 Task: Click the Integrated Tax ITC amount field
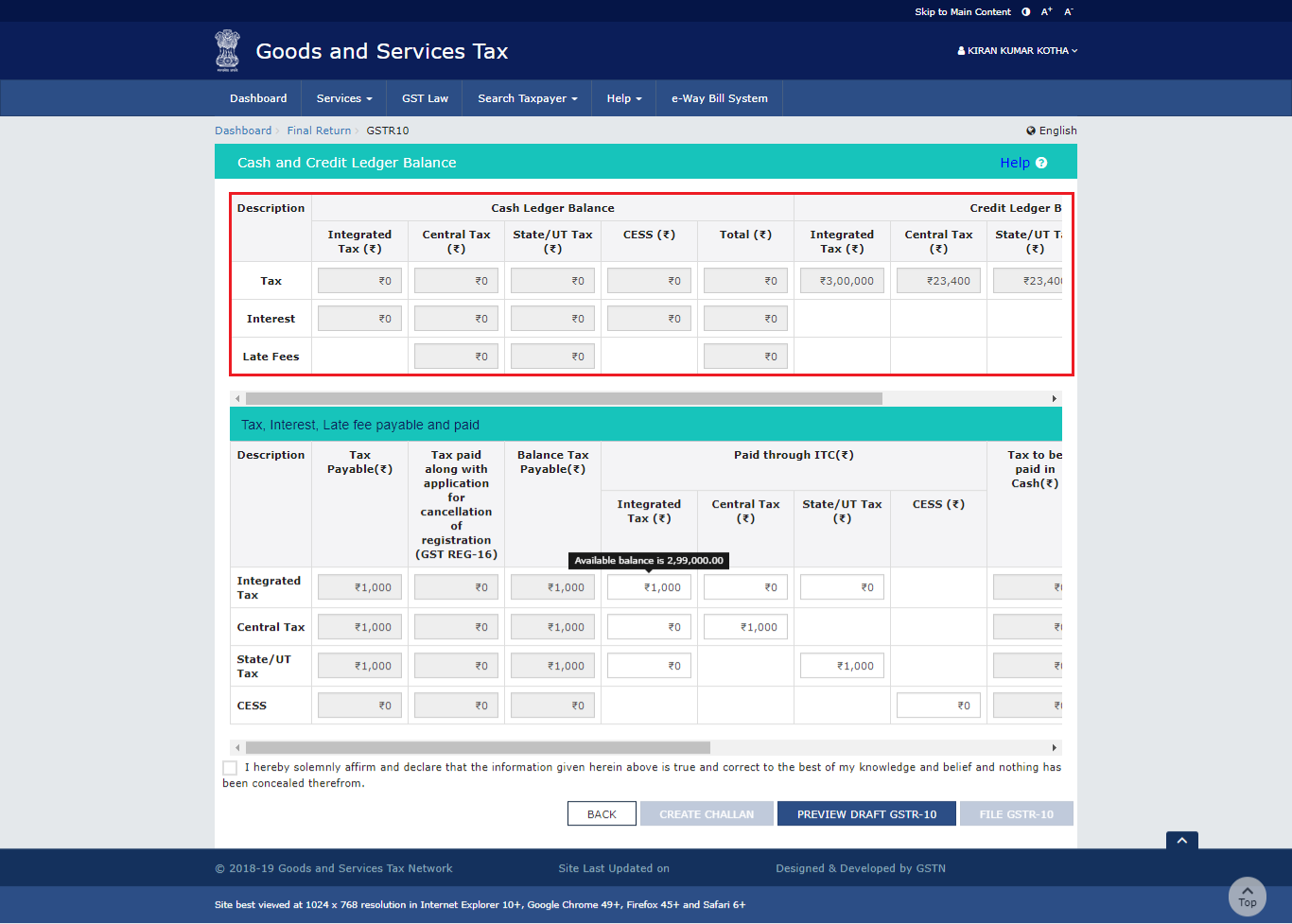[x=649, y=586]
